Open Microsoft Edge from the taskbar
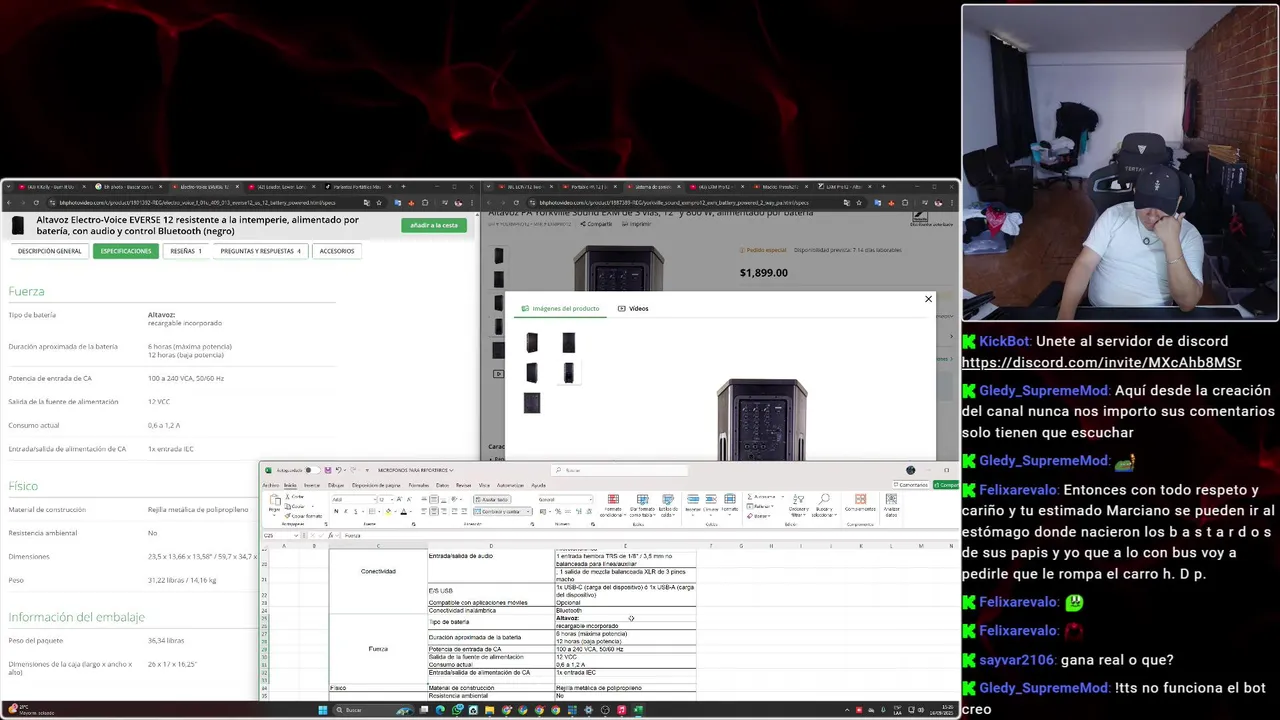 click(x=440, y=710)
